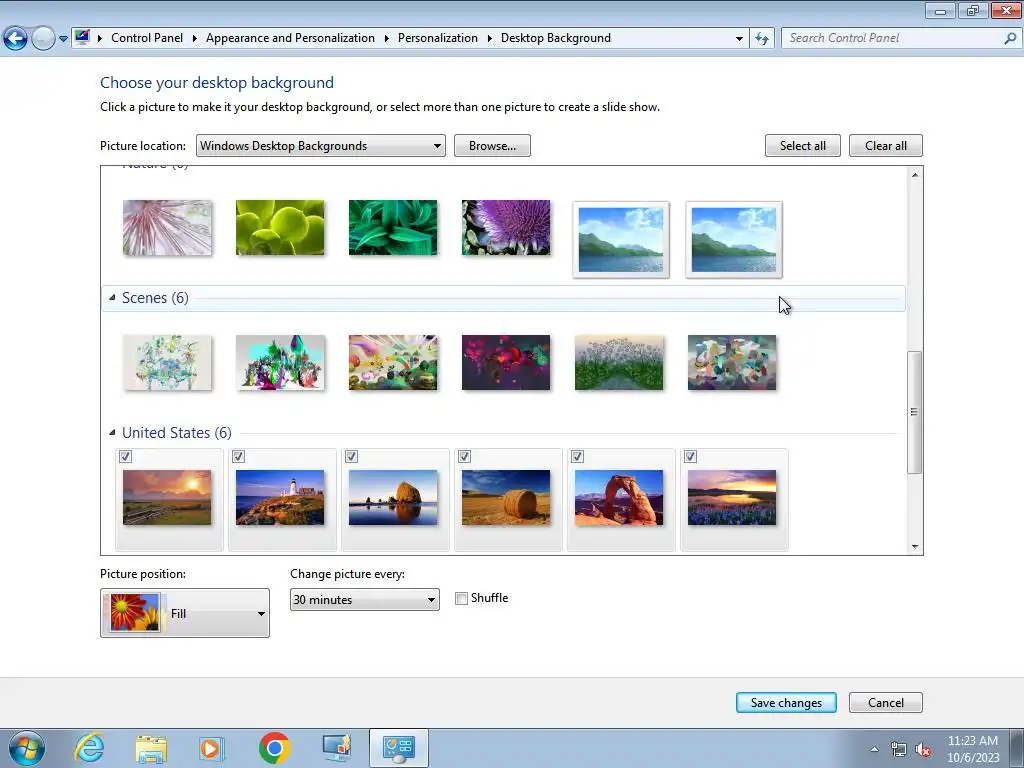Select the dark red floral scene wallpaper
The height and width of the screenshot is (768, 1024).
point(506,362)
